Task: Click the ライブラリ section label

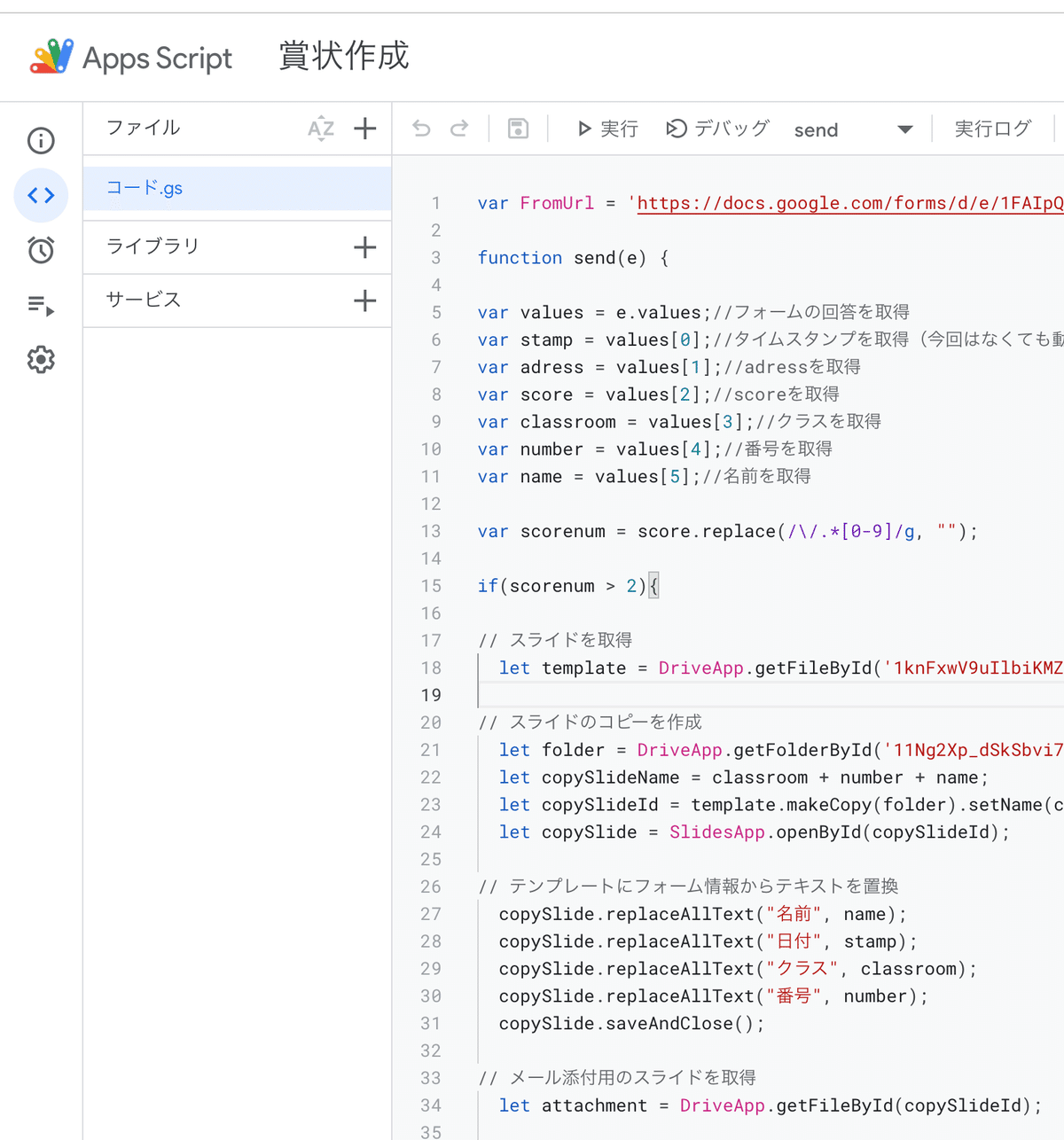Action: click(x=153, y=246)
